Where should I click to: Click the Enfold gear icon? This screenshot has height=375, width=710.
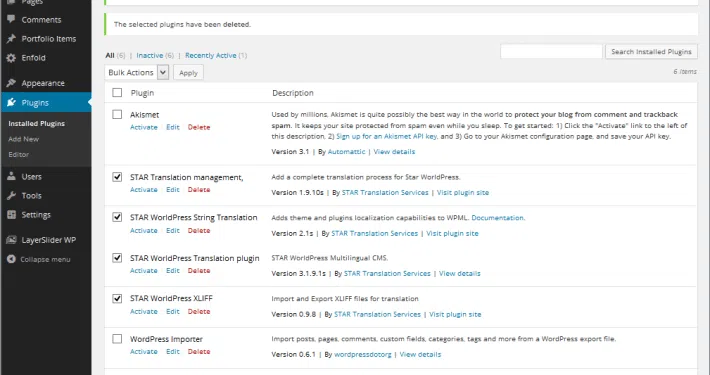(x=11, y=58)
